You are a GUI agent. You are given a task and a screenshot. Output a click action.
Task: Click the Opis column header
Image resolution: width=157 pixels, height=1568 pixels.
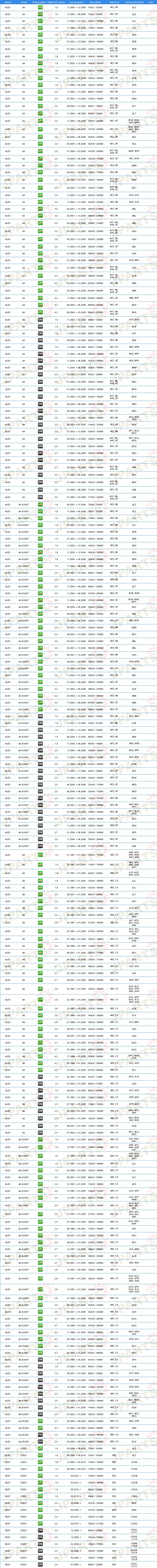pyautogui.click(x=151, y=2)
